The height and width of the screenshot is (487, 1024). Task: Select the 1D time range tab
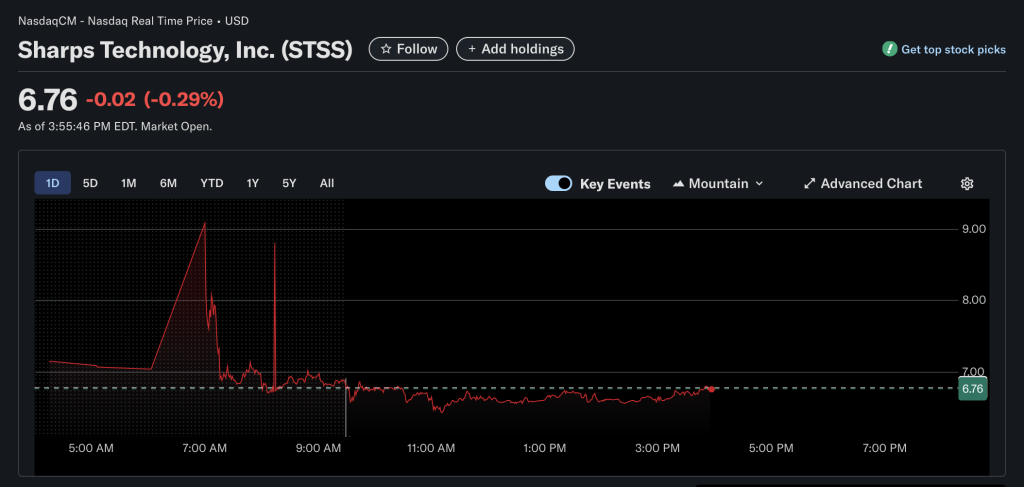(x=52, y=183)
